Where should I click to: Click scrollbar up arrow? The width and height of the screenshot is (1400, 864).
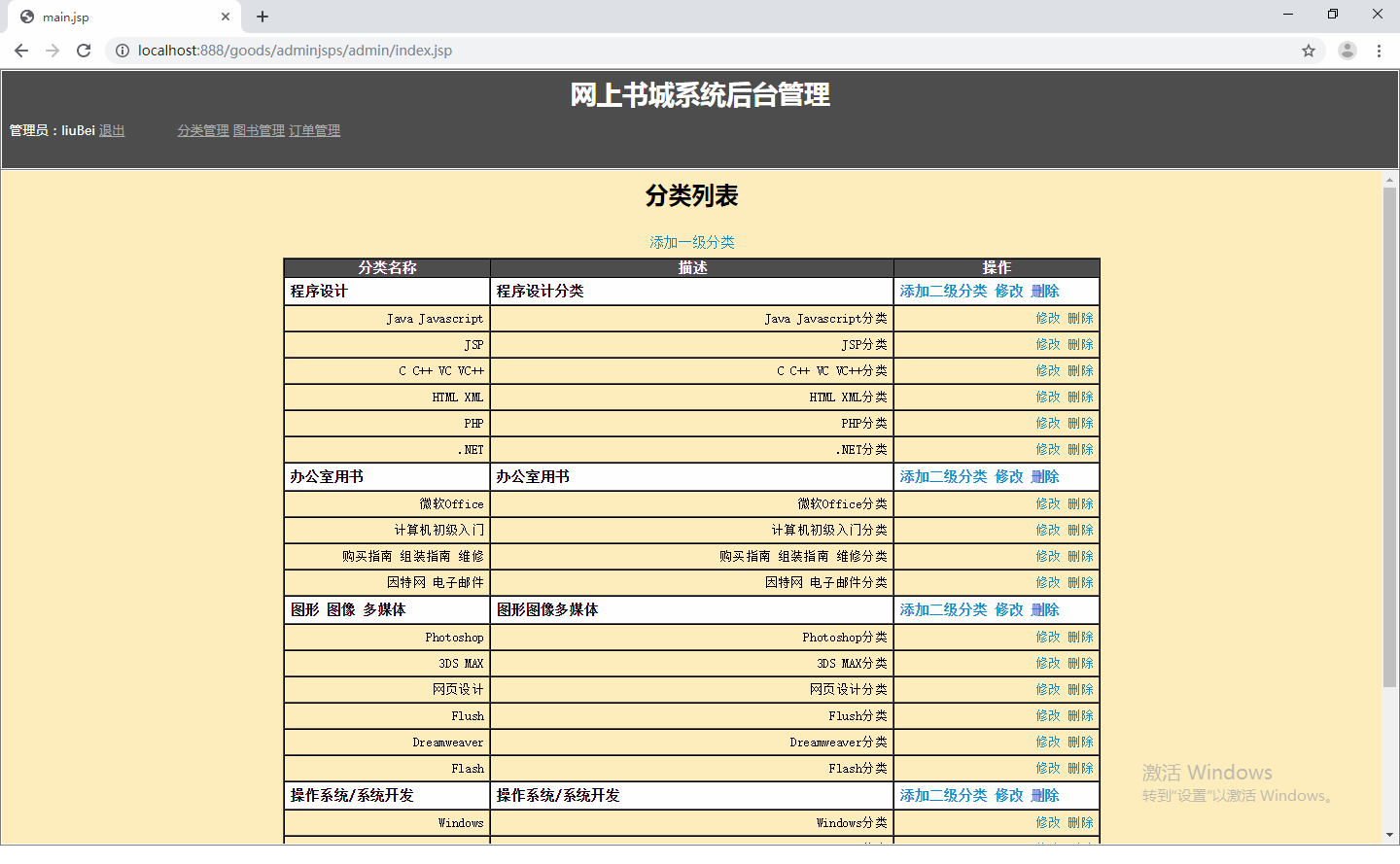pyautogui.click(x=1390, y=179)
